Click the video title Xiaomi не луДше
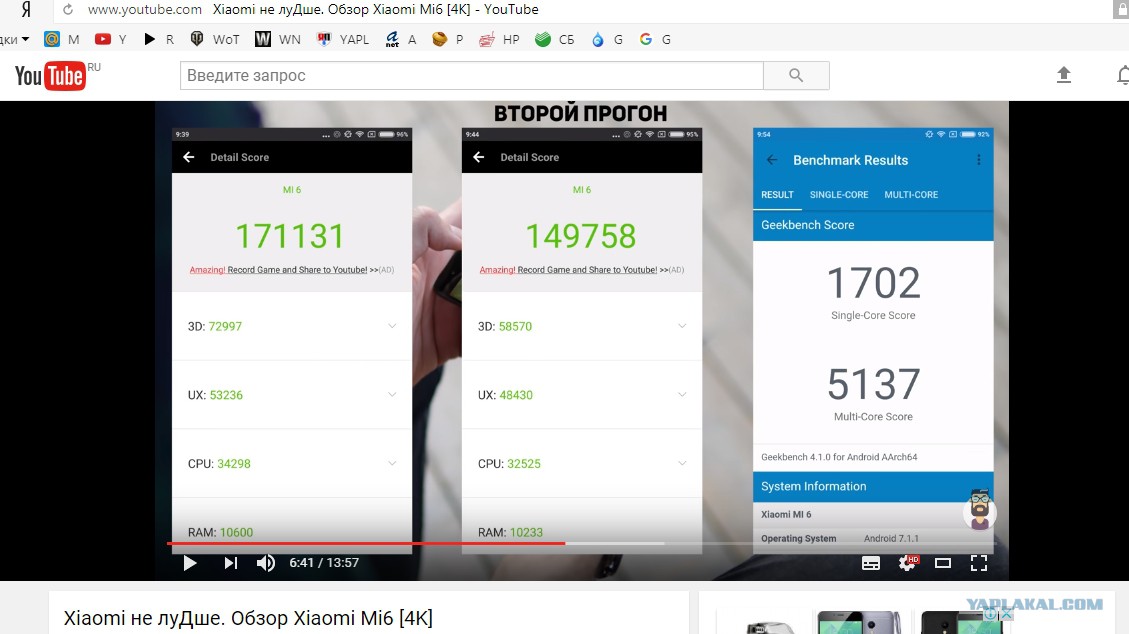Screen dimensions: 1129x634 (x=248, y=618)
